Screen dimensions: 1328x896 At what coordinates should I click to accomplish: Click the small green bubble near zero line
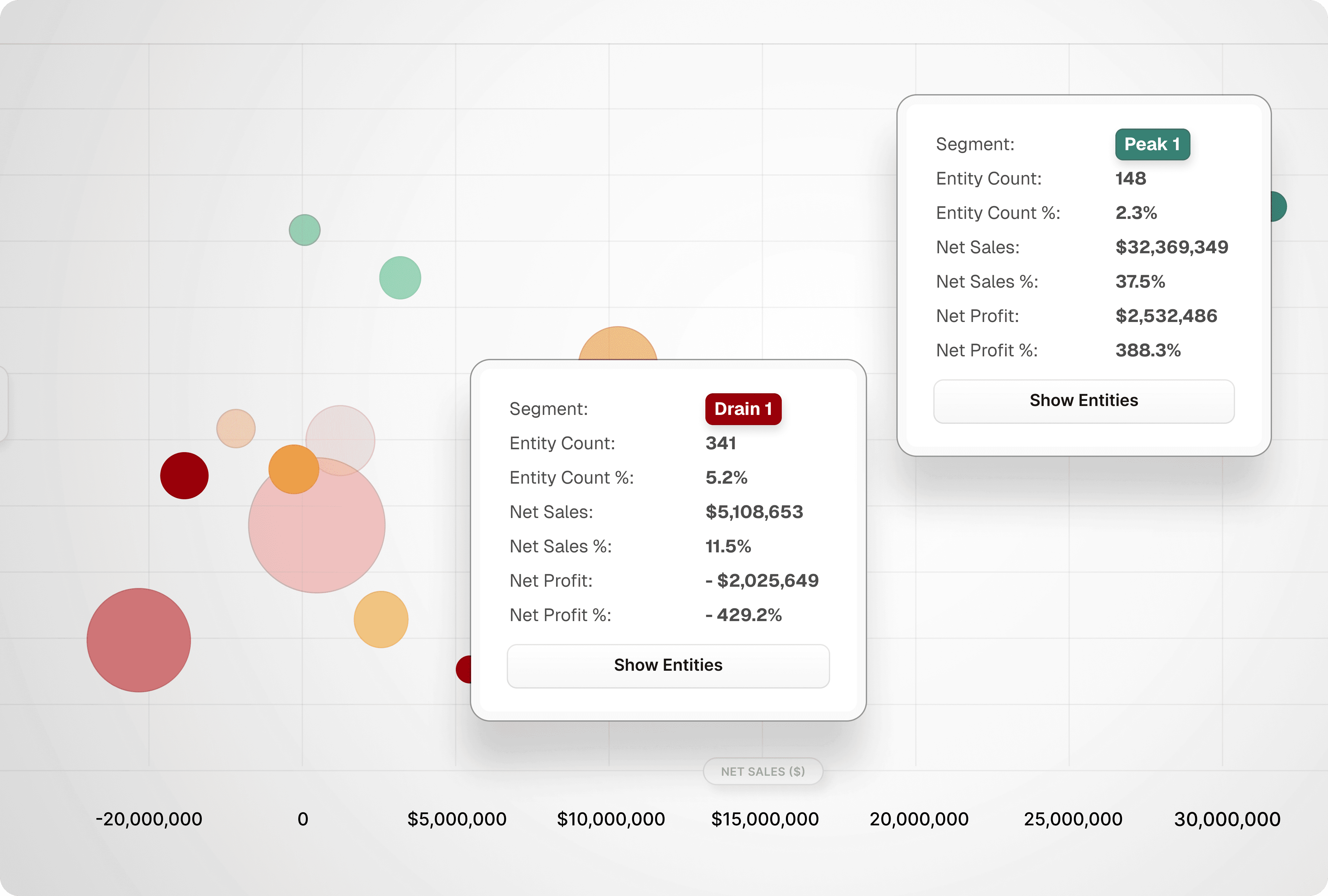pyautogui.click(x=305, y=230)
